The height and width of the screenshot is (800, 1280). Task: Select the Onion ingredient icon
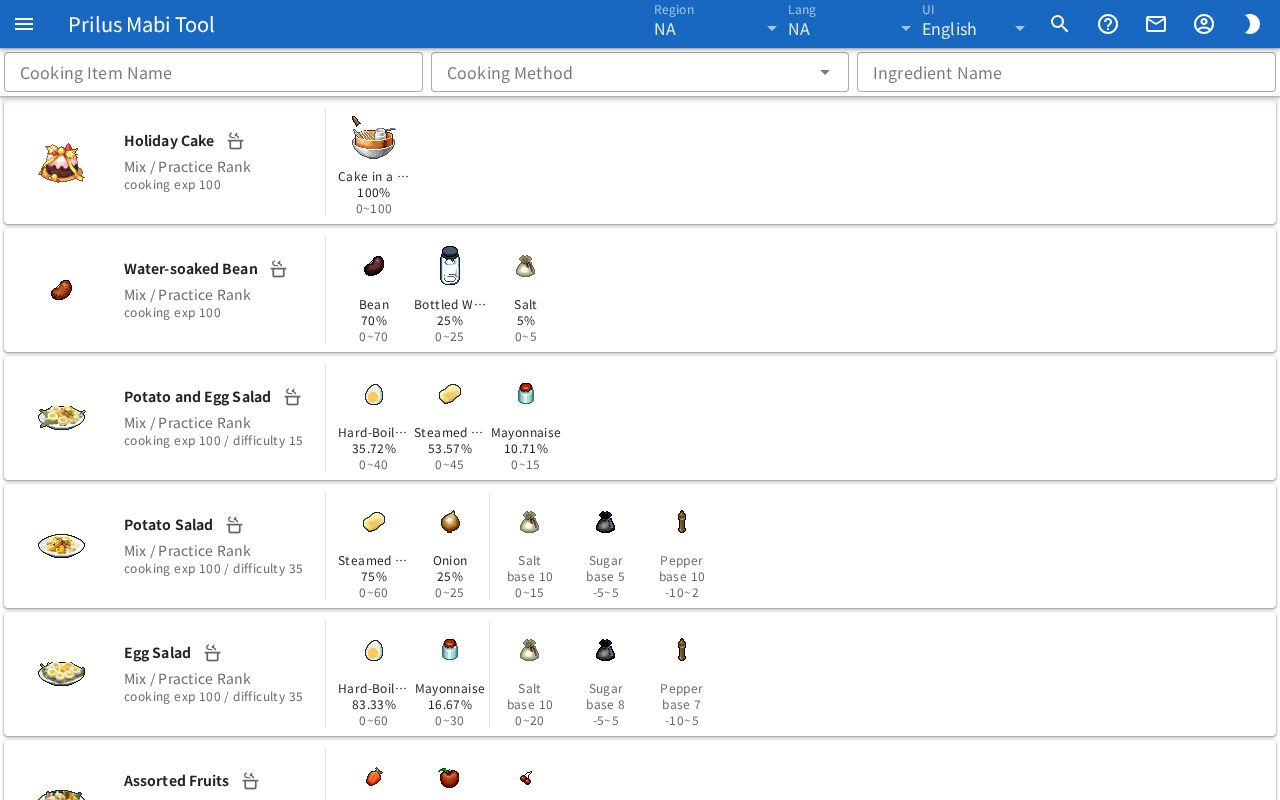450,522
